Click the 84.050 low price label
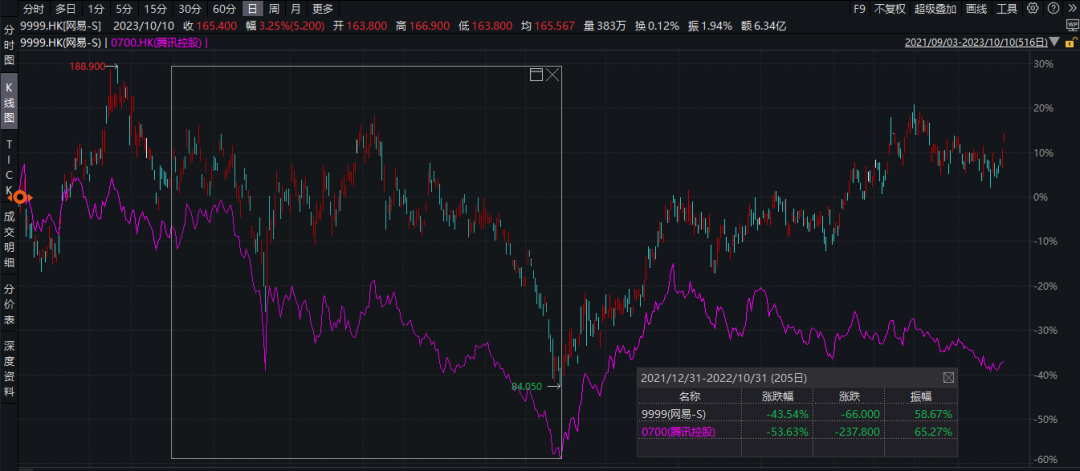 (527, 386)
